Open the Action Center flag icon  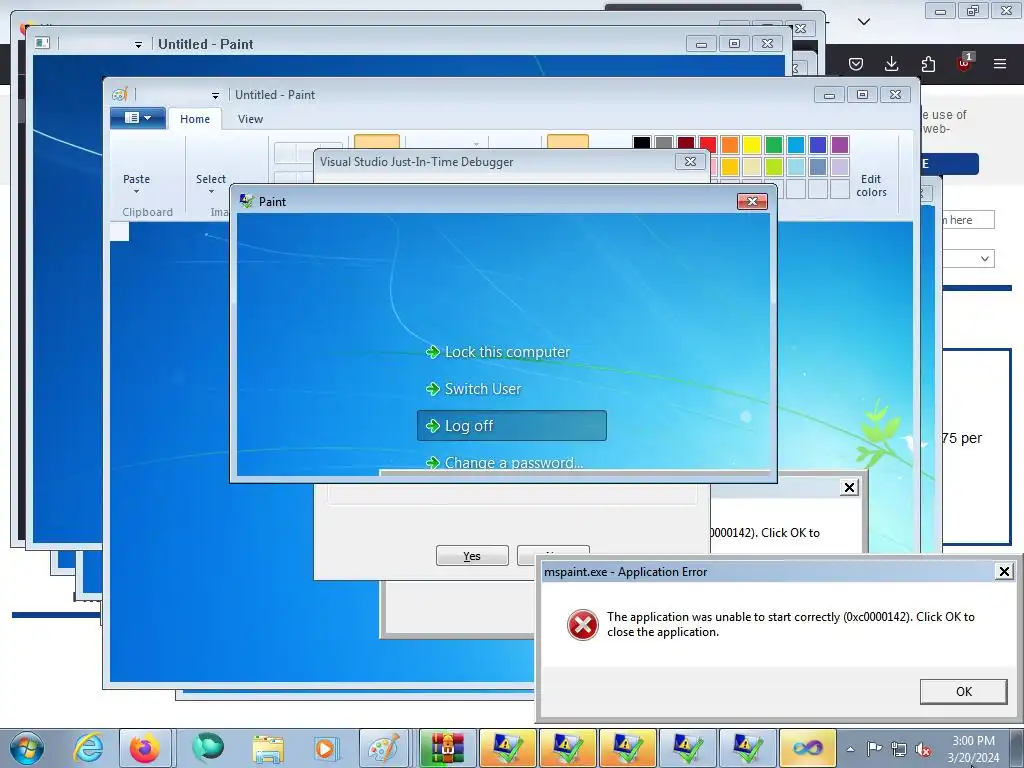click(874, 749)
